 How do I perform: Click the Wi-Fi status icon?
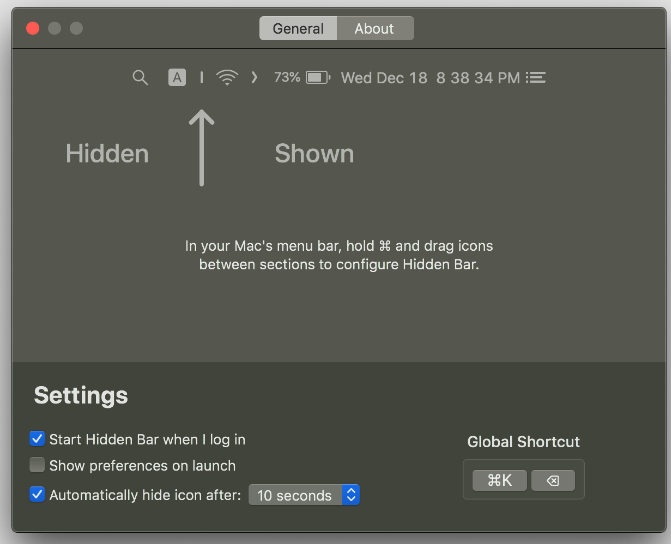(227, 77)
